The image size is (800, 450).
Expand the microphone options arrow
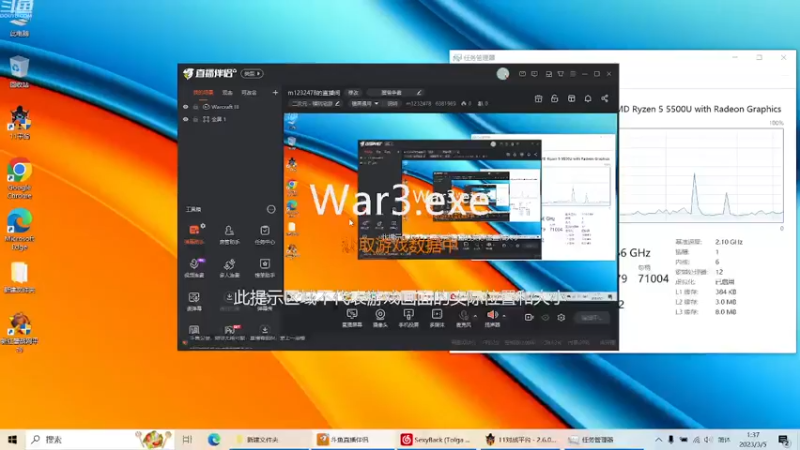click(475, 316)
